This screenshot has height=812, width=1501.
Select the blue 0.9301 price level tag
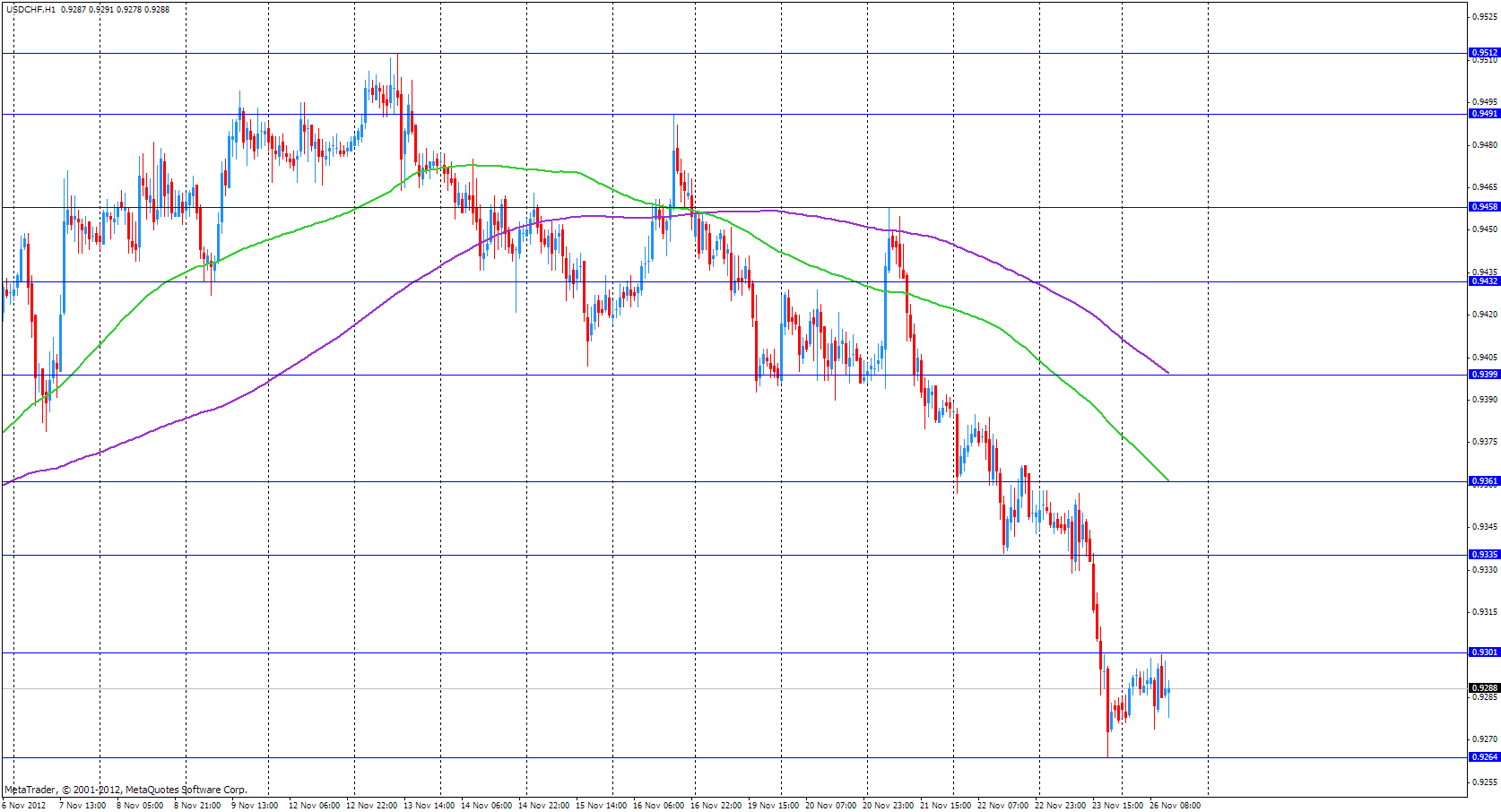click(x=1485, y=652)
